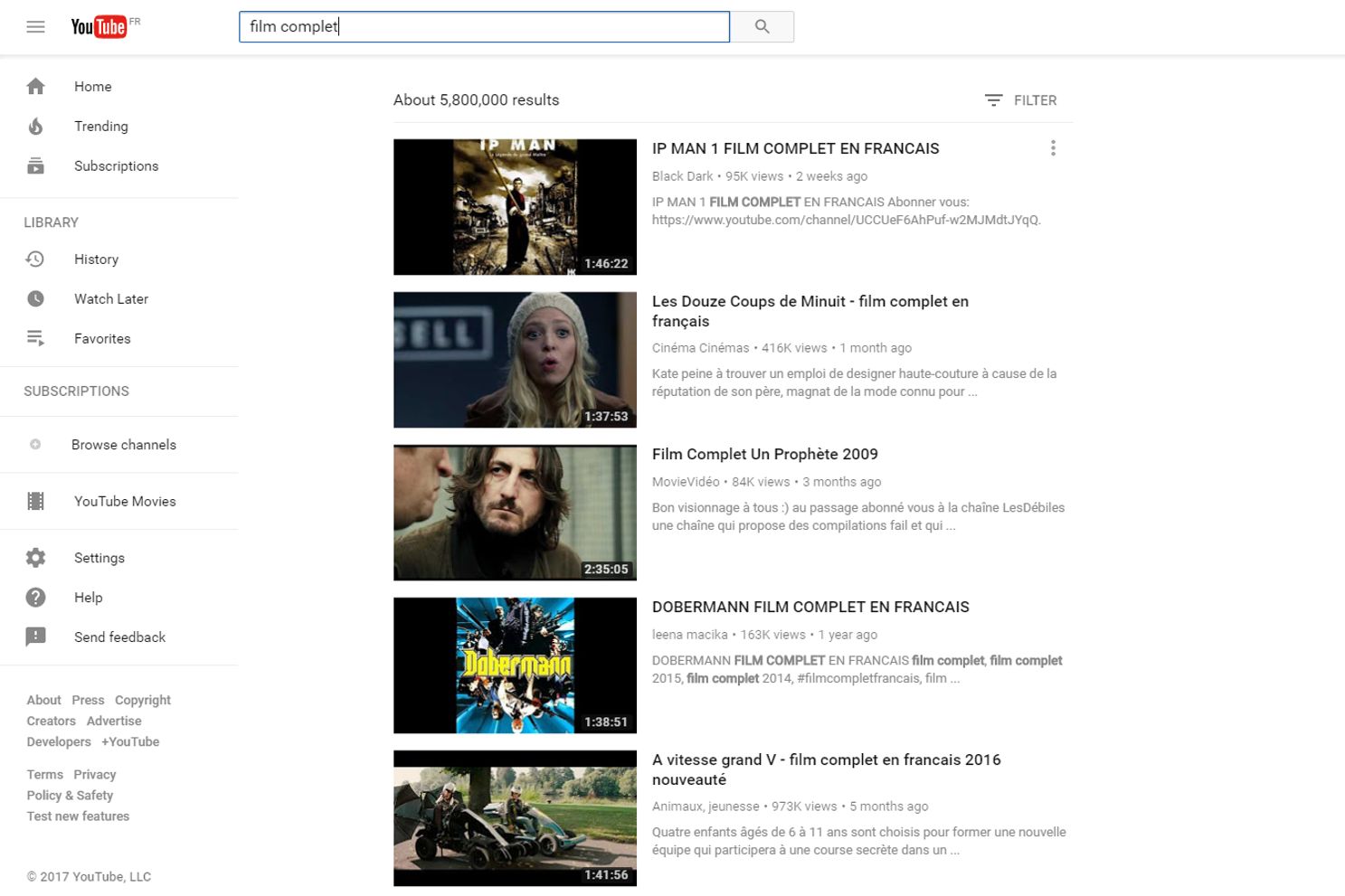
Task: Click title Film Complet Un Prophète 2009
Action: pos(764,454)
